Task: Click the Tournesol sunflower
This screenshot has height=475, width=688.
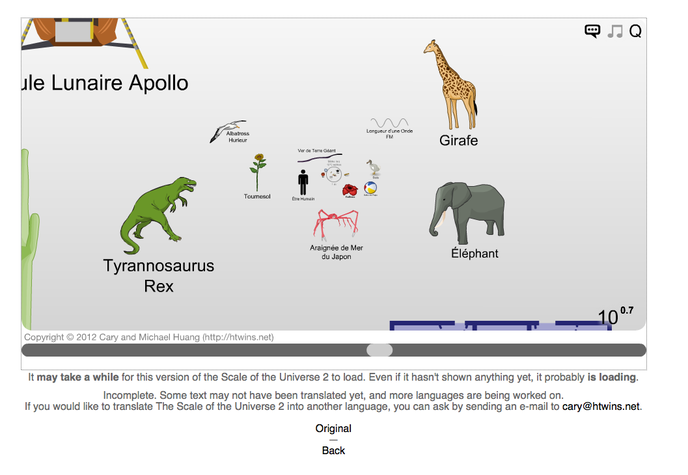Action: click(x=259, y=172)
